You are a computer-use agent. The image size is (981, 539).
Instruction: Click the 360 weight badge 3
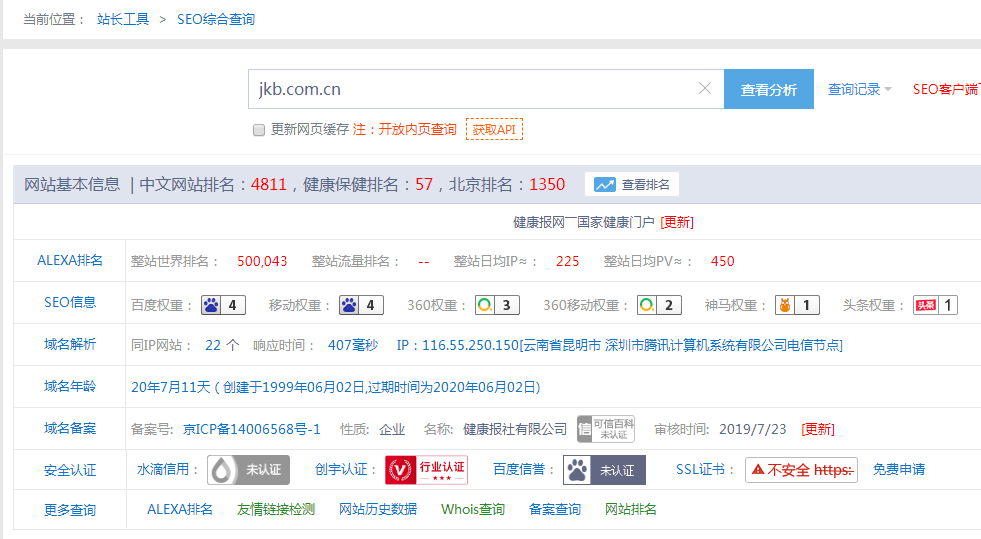pyautogui.click(x=497, y=305)
